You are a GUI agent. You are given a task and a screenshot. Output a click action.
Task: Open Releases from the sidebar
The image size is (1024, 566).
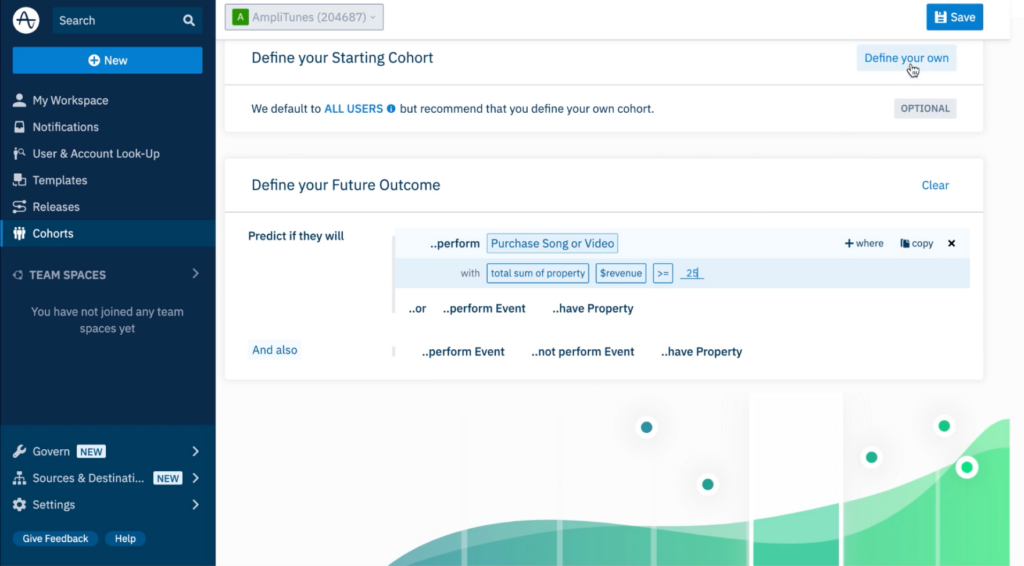56,207
